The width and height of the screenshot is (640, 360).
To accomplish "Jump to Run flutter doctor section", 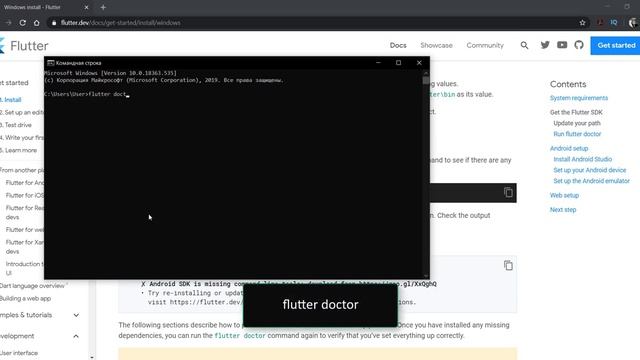I will pyautogui.click(x=577, y=134).
